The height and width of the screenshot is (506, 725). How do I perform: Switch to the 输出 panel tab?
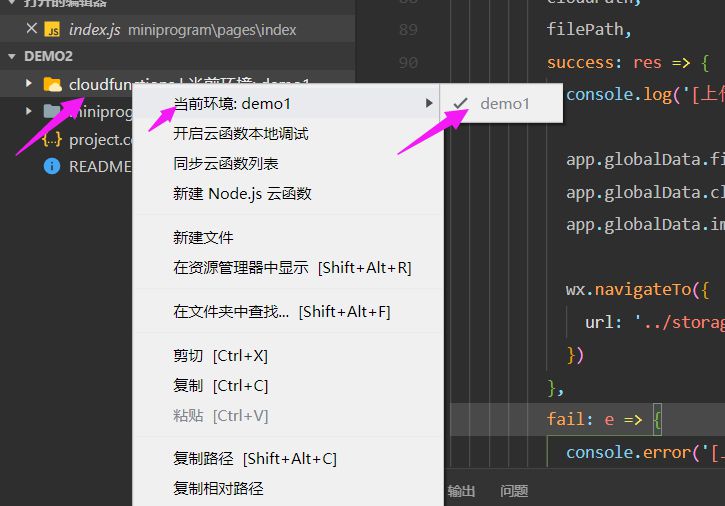click(461, 491)
